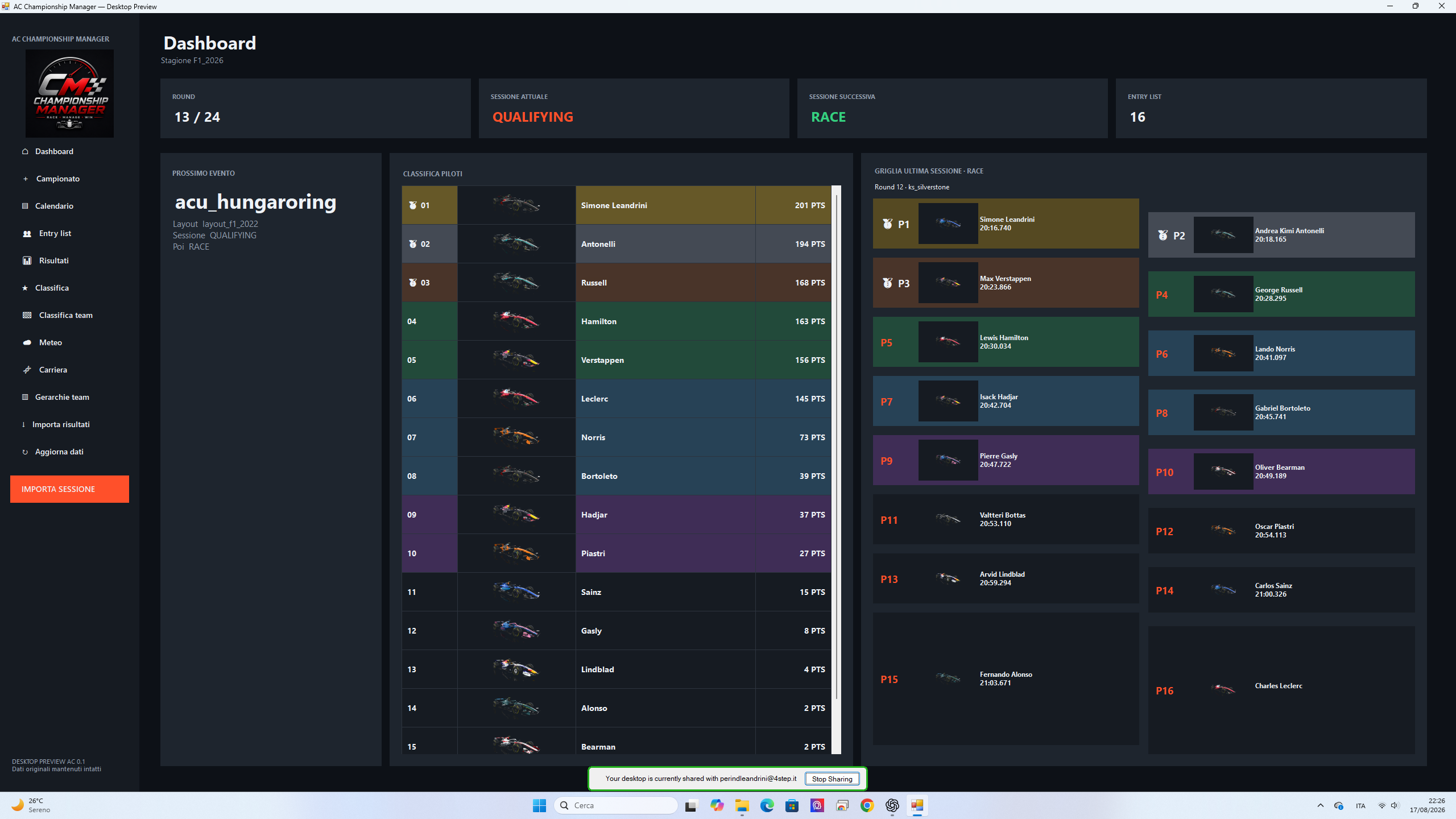Screen dimensions: 1456x819
Task: Click Max Verstappen's P3 grid car thumbnail
Action: [x=948, y=283]
